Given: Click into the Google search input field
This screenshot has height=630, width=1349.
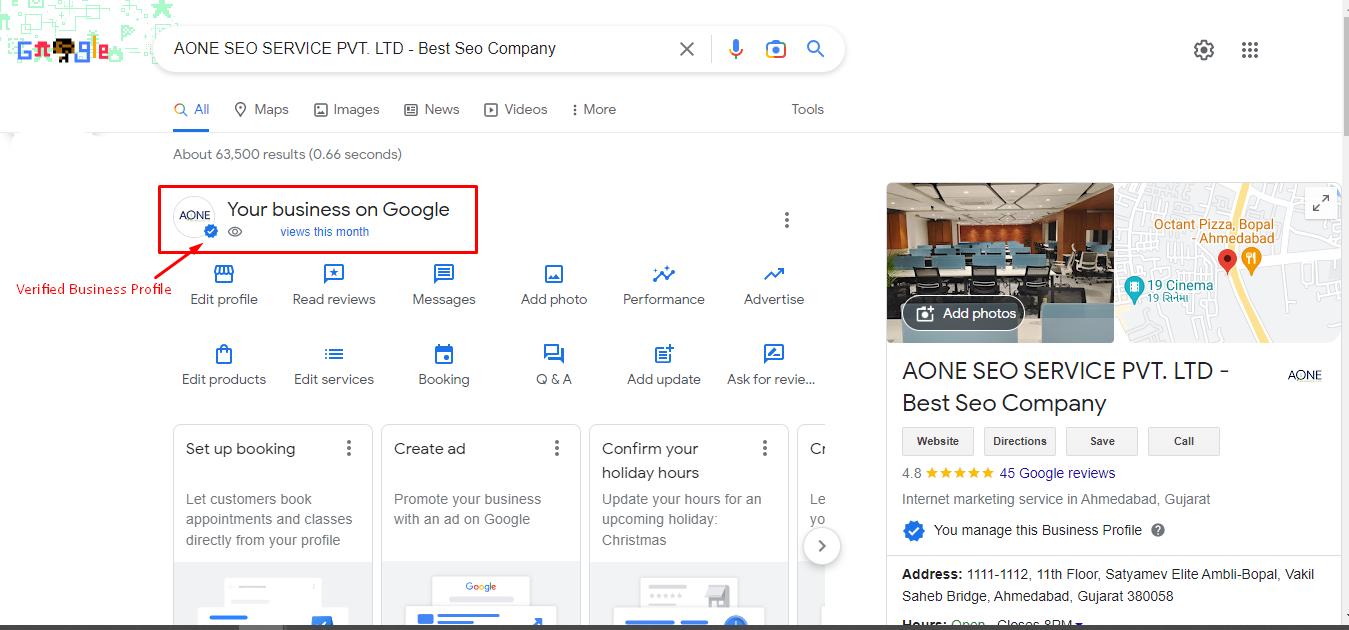Looking at the screenshot, I should click(x=418, y=49).
